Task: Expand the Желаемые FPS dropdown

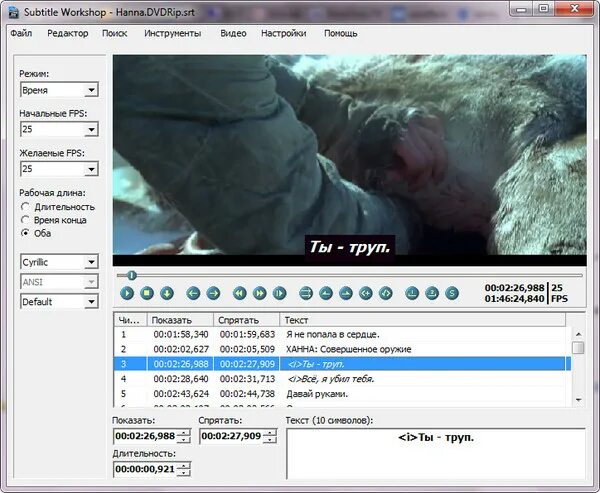Action: coord(91,169)
